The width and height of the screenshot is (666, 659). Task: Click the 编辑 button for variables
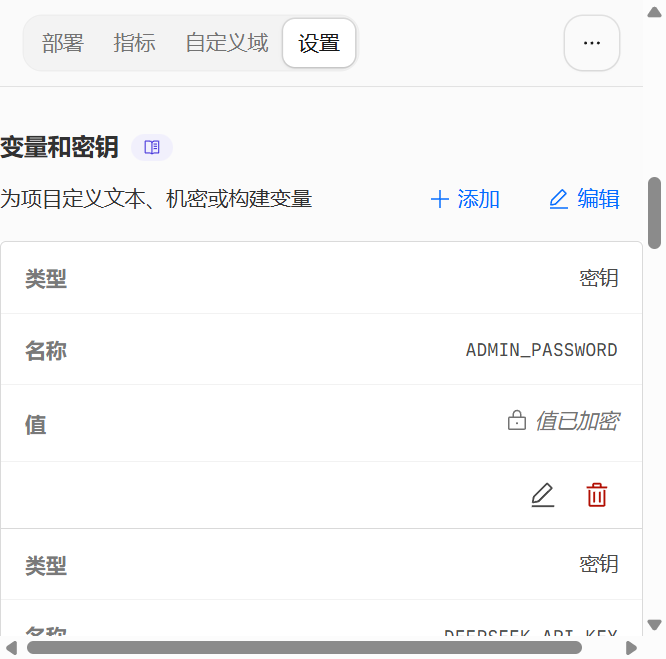click(x=584, y=199)
